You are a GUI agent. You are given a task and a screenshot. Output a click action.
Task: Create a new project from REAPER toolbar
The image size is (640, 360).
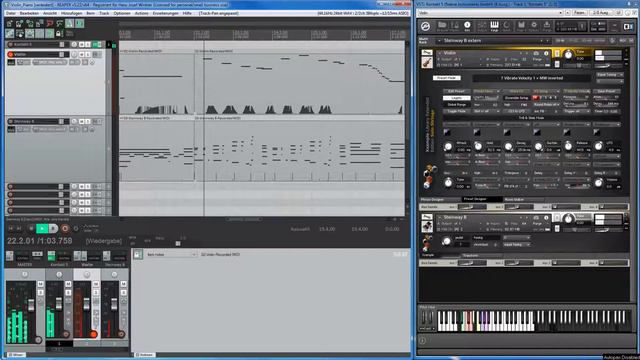(x=10, y=23)
